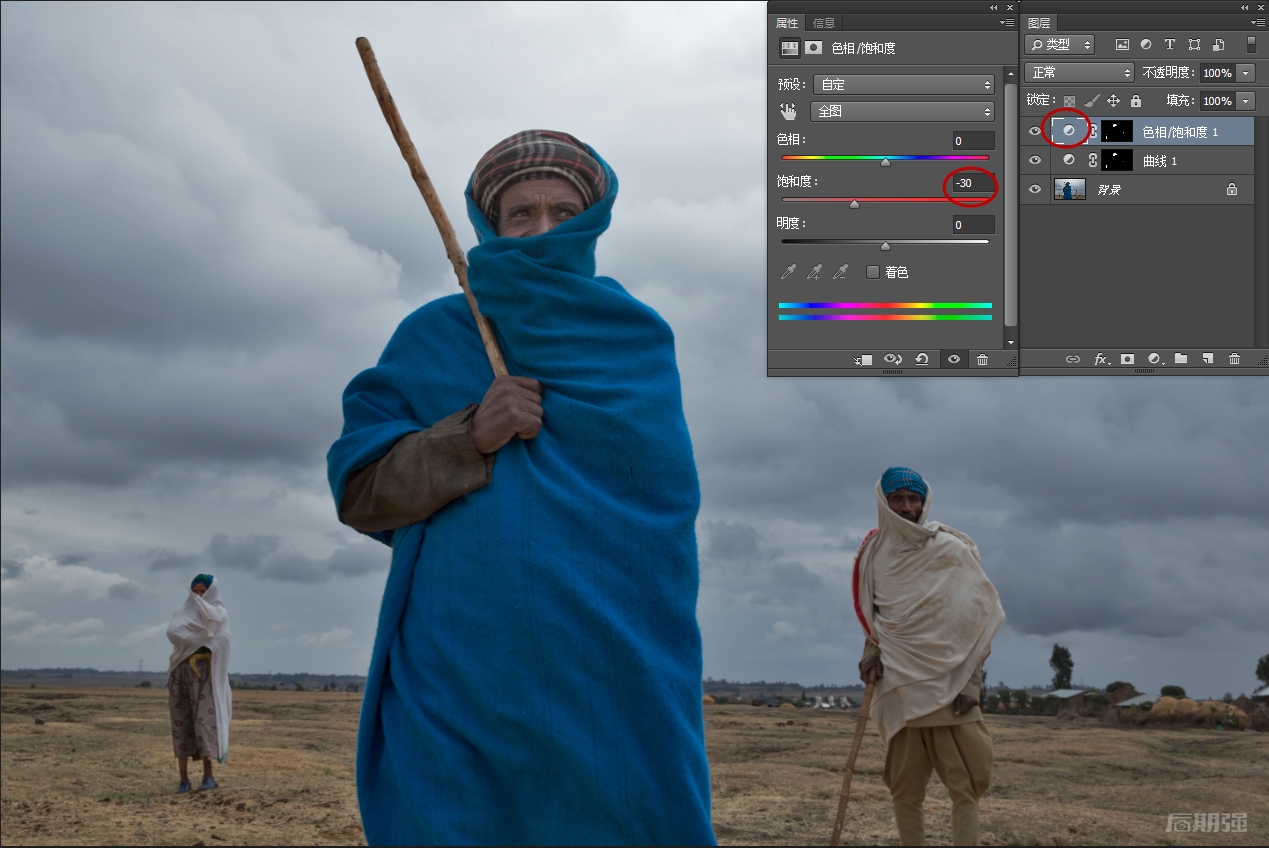Image resolution: width=1269 pixels, height=848 pixels.
Task: Select the on-image targeted adjustment hand tool
Action: [x=789, y=111]
